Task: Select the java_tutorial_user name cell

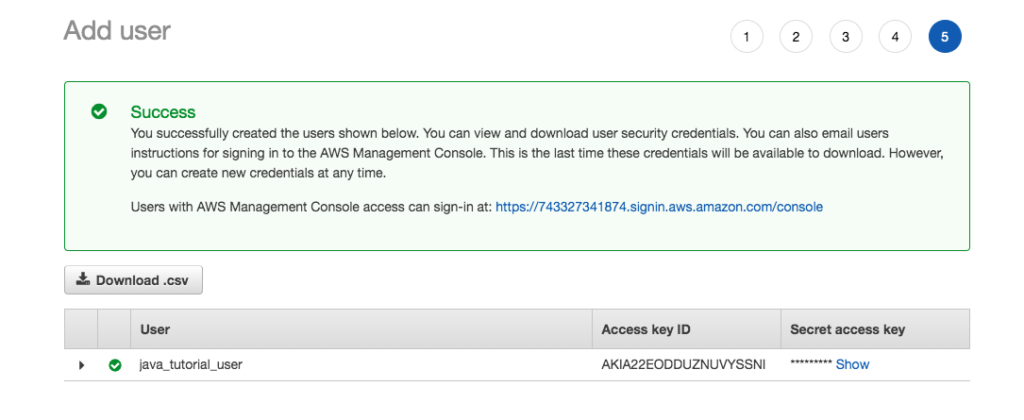Action: 191,365
